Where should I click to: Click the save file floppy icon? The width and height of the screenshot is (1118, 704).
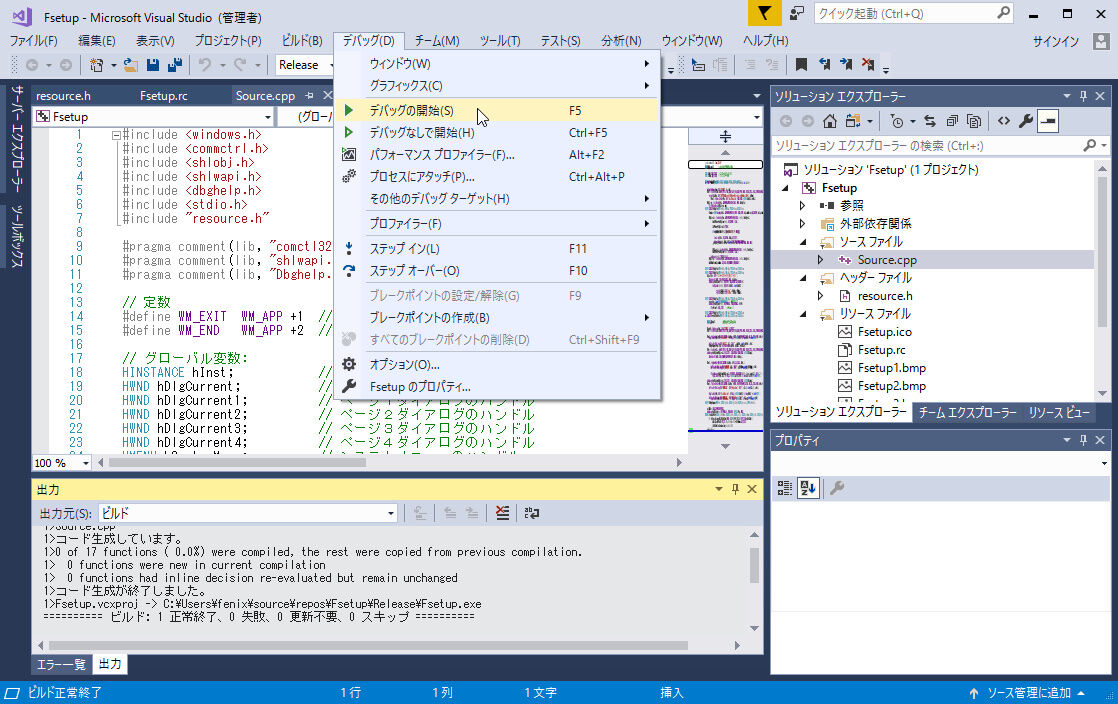[x=153, y=65]
